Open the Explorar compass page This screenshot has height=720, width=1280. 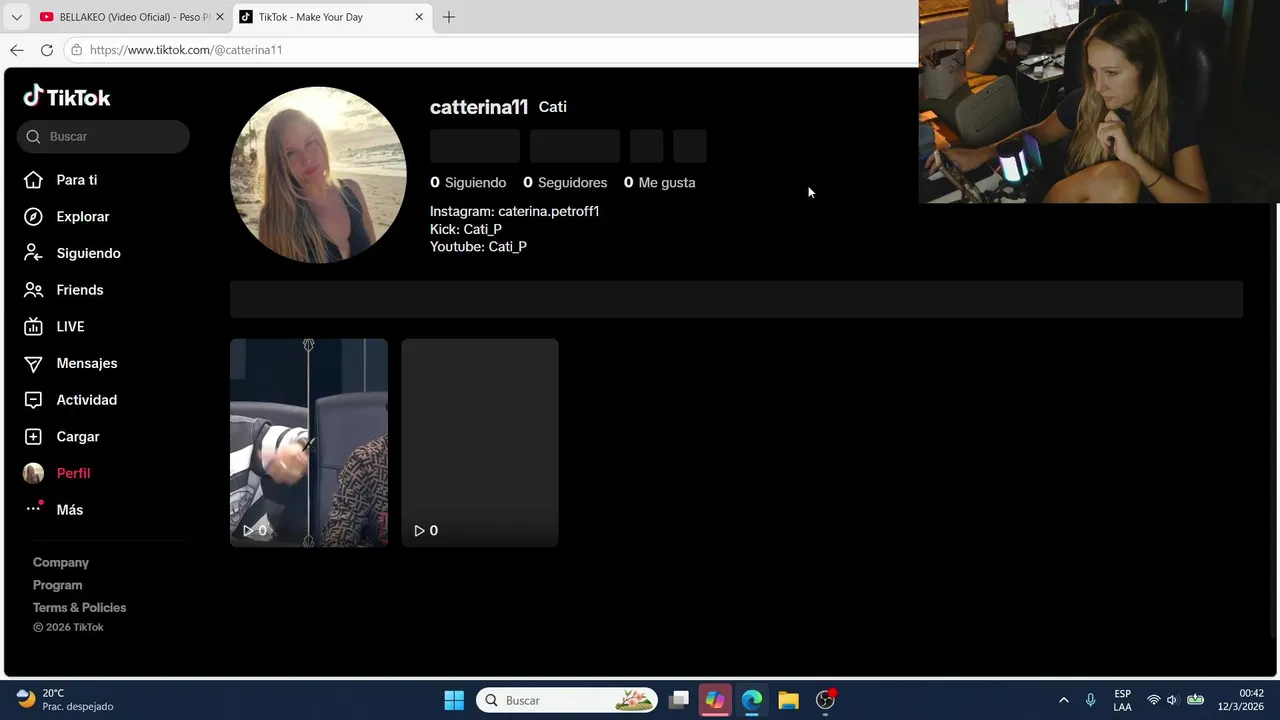pyautogui.click(x=67, y=217)
